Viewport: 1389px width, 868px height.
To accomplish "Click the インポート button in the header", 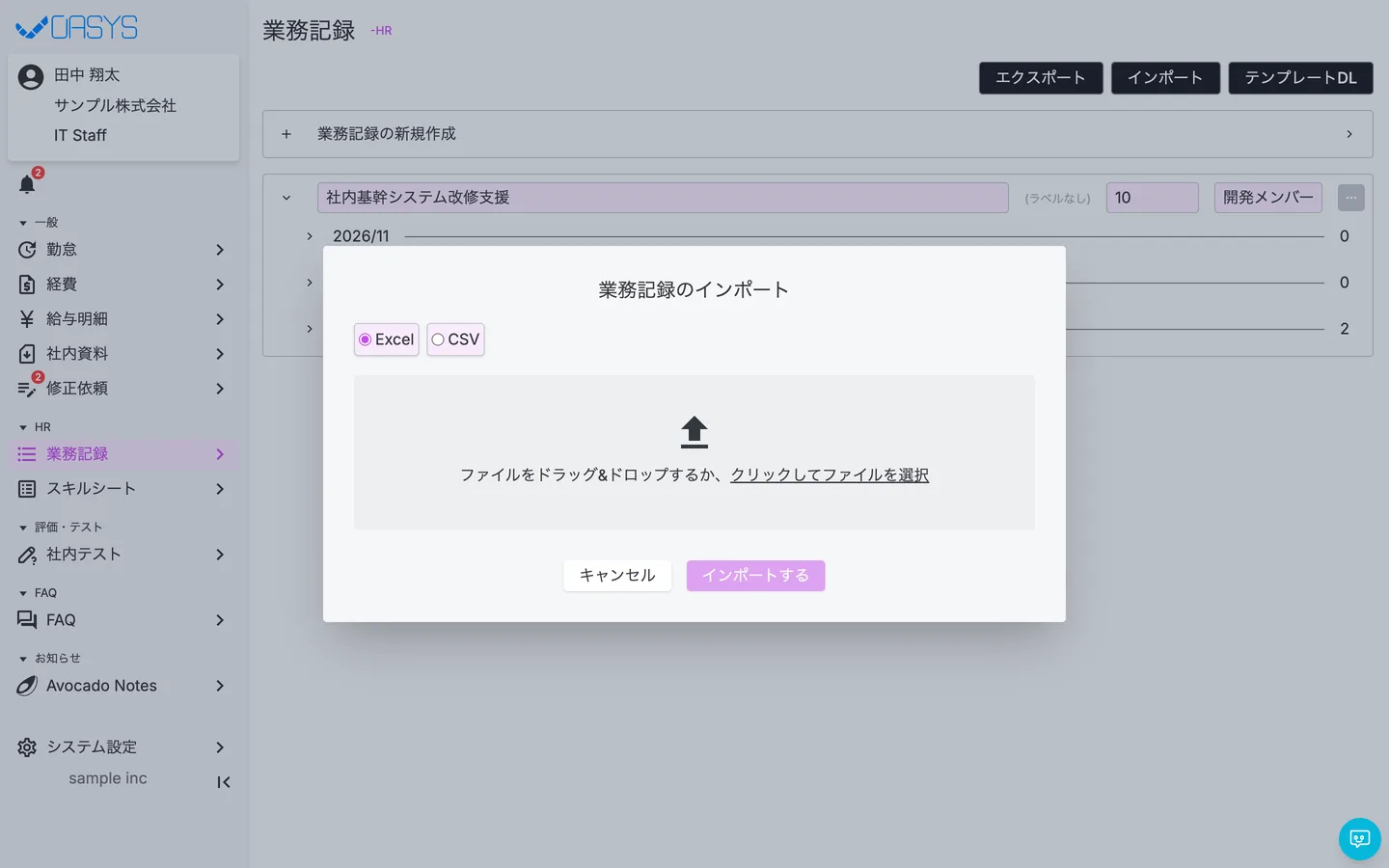I will pos(1165,78).
